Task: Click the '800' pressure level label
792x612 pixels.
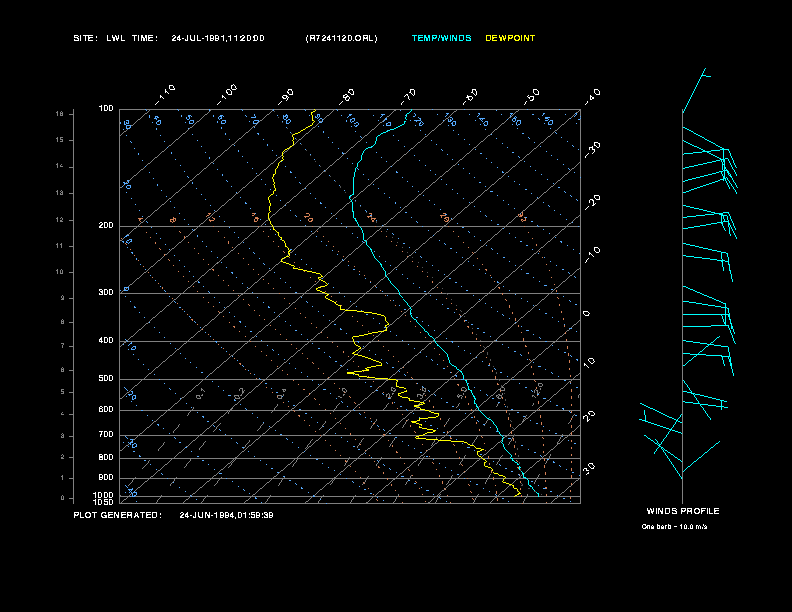Action: click(x=106, y=457)
